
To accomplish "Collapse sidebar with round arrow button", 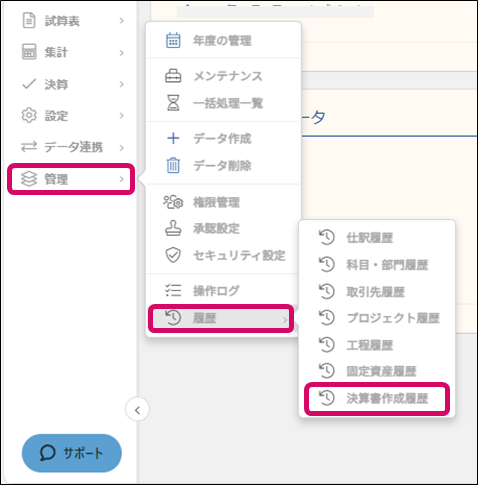I will click(137, 409).
